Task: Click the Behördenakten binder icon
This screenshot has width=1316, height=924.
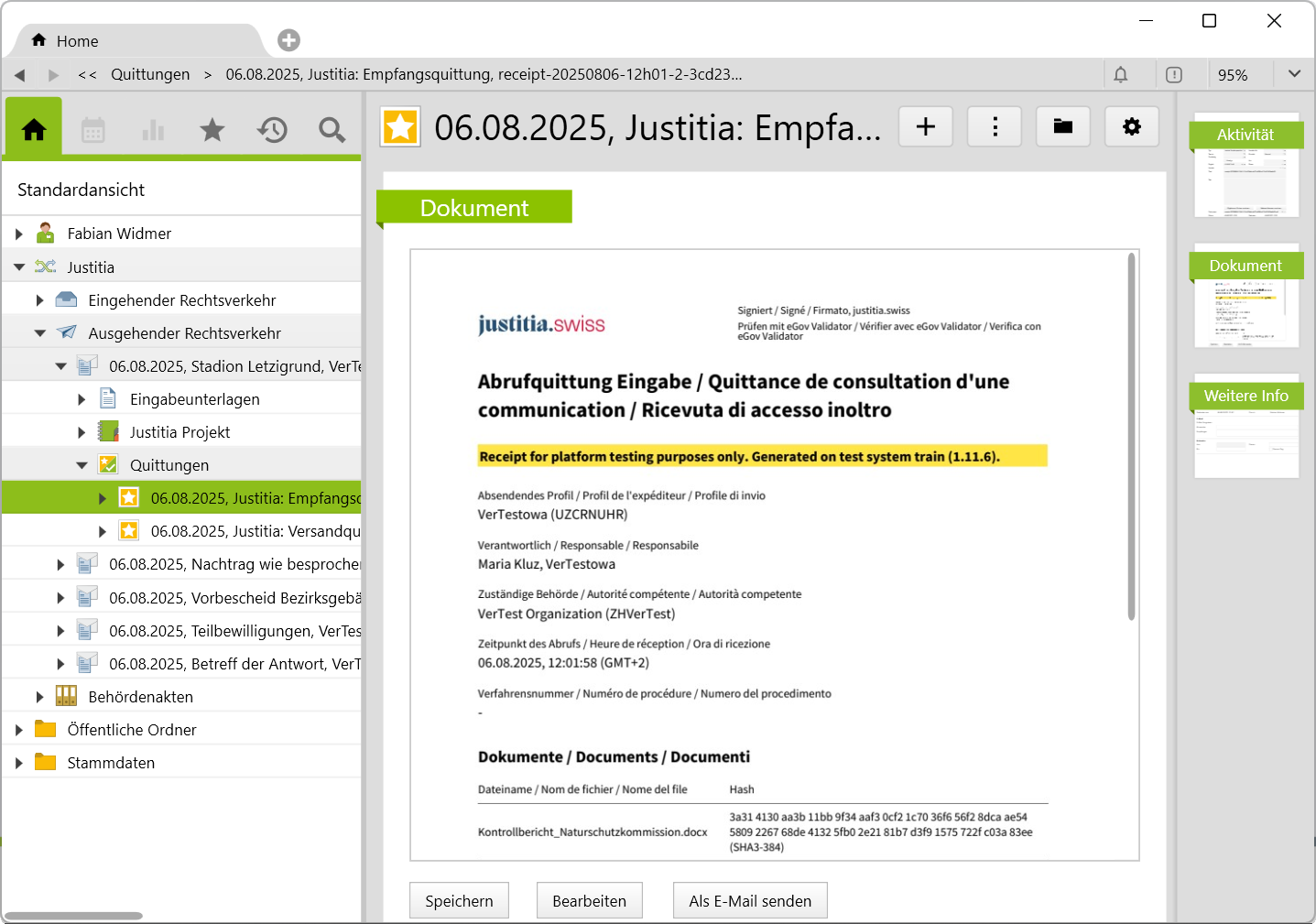Action: (66, 696)
